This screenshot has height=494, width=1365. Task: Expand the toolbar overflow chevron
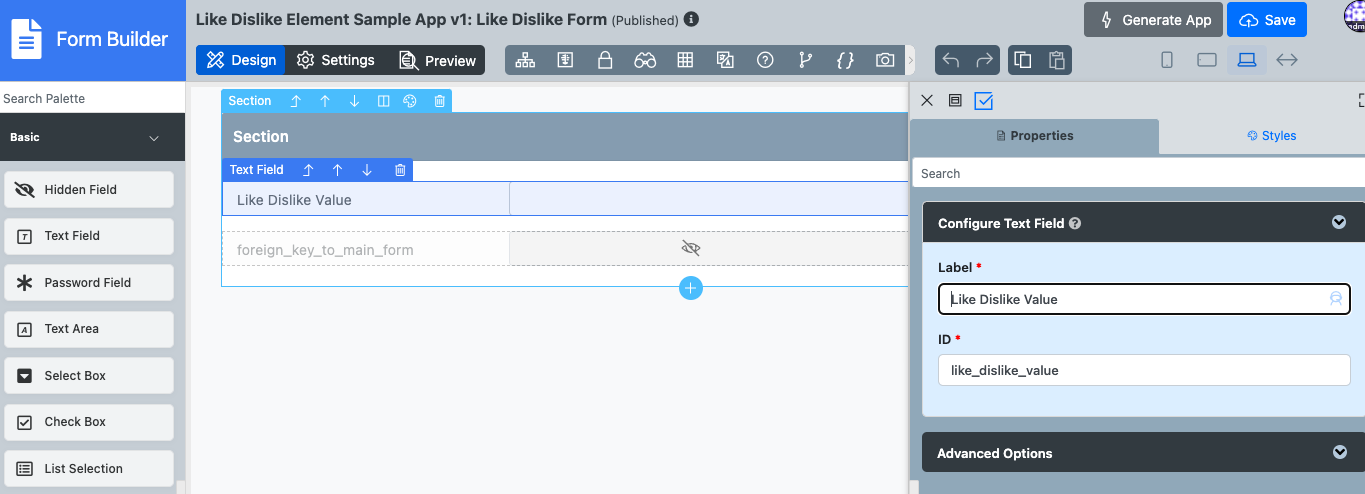tap(910, 60)
